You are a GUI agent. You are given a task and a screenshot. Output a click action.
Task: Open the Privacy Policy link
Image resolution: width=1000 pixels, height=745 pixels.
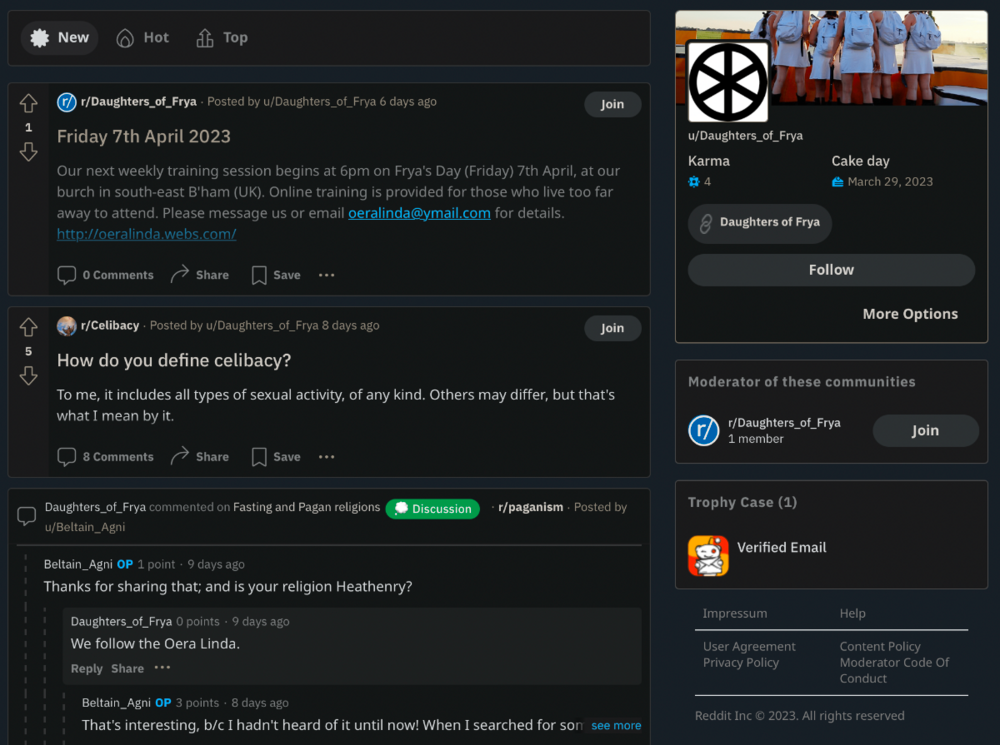[740, 662]
